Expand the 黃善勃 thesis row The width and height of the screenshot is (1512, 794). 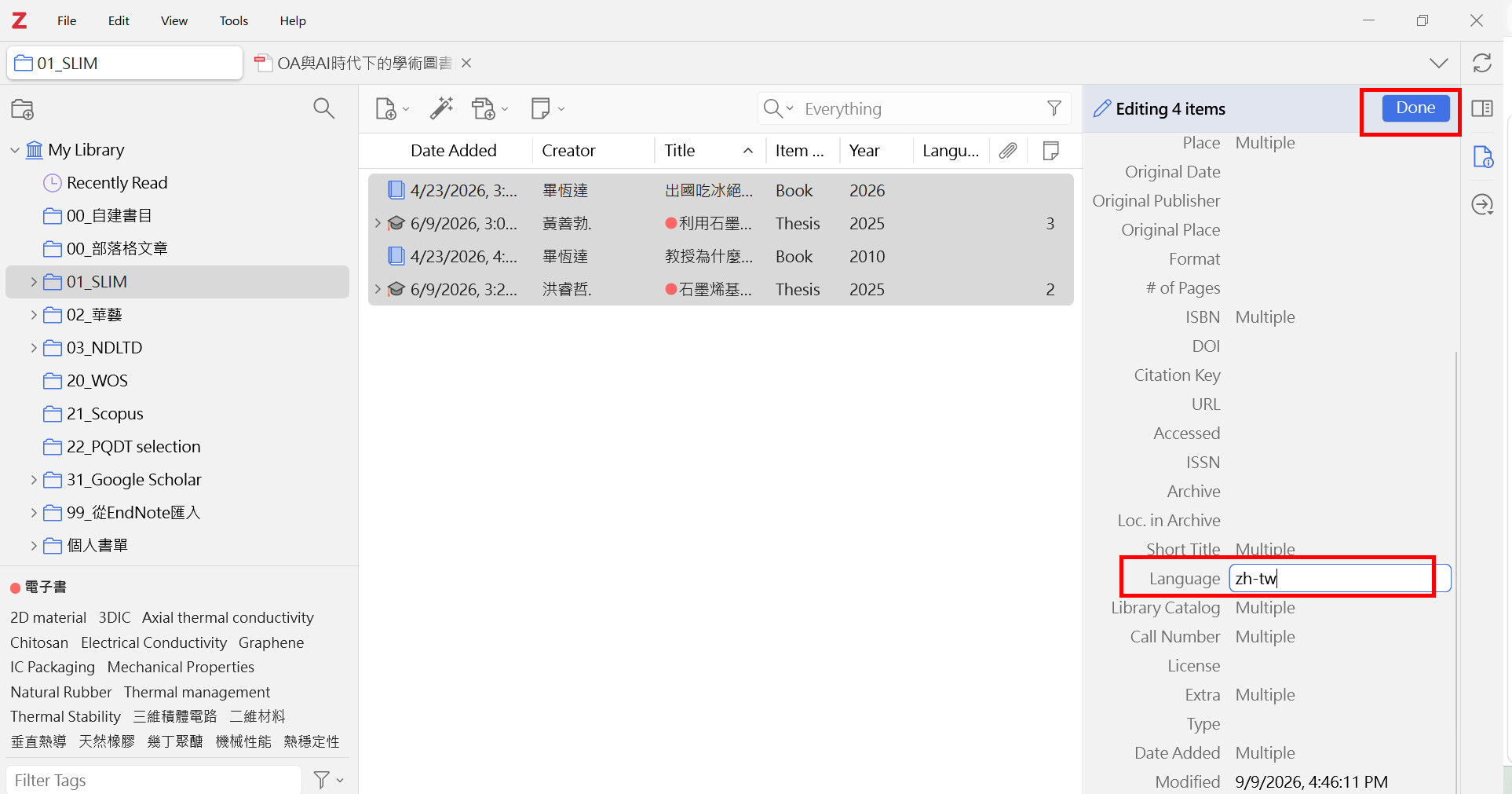[378, 224]
